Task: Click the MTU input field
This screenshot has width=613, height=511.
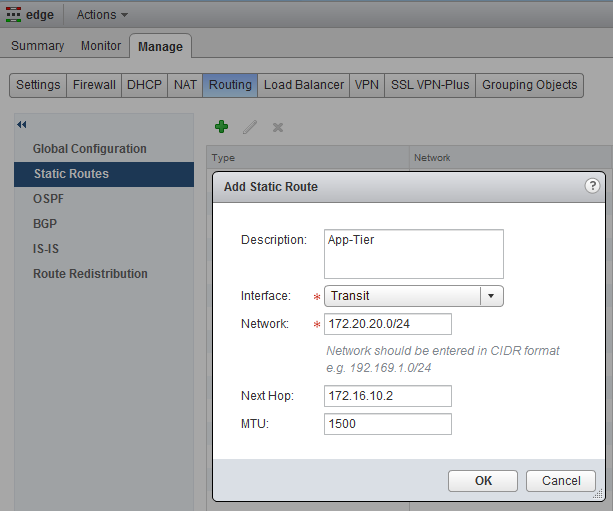Action: click(x=388, y=424)
